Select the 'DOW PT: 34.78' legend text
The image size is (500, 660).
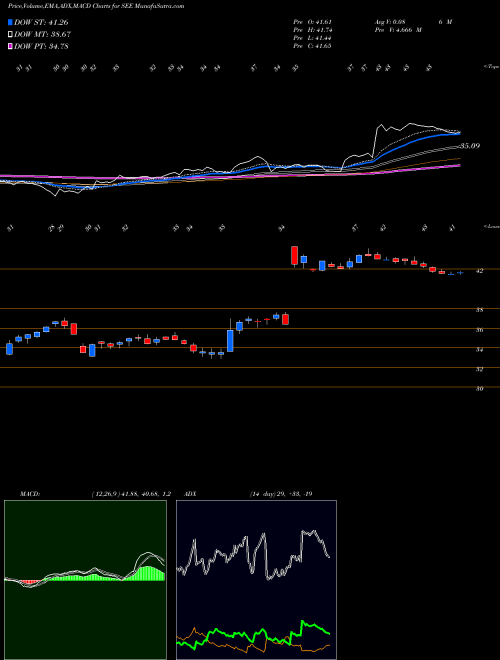click(42, 46)
